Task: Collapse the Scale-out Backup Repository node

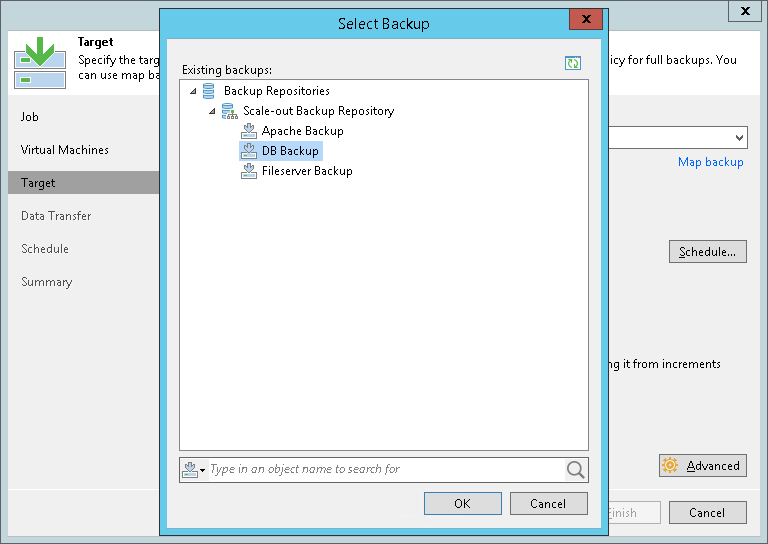Action: (x=212, y=111)
